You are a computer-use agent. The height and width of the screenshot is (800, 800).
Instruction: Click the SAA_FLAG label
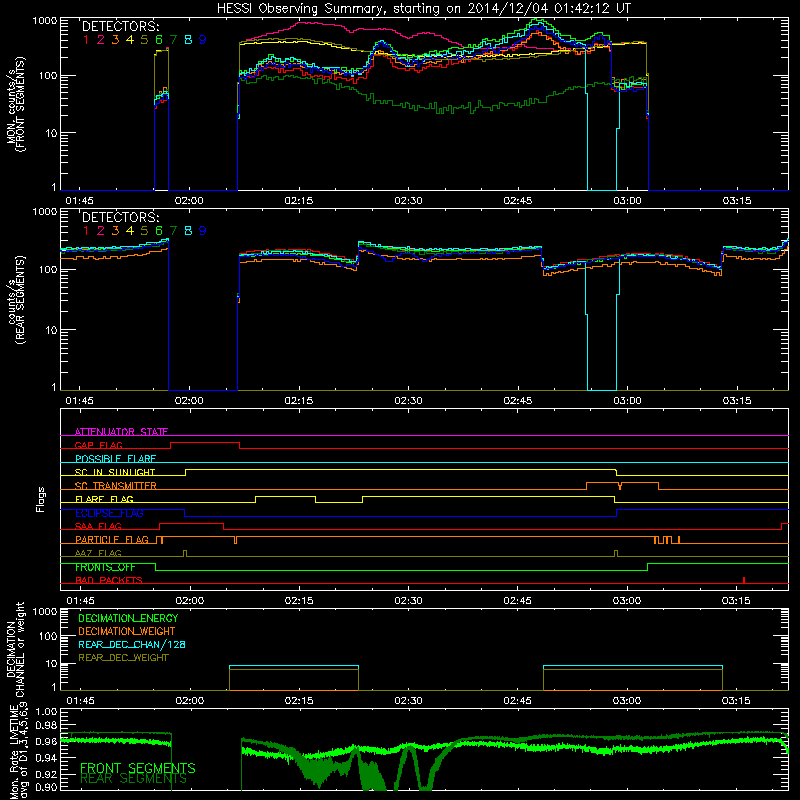[x=98, y=526]
